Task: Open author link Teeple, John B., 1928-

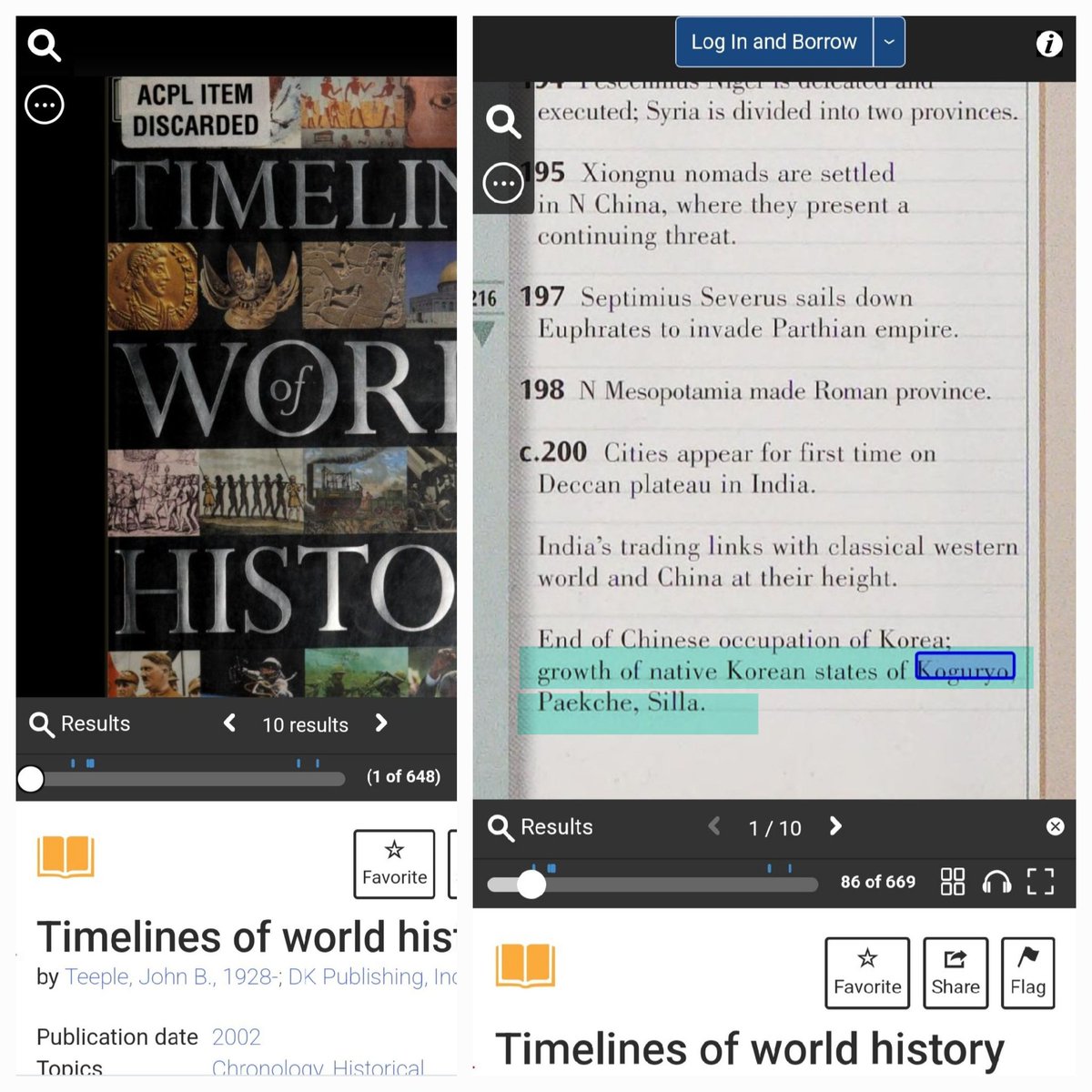Action: coord(170,977)
